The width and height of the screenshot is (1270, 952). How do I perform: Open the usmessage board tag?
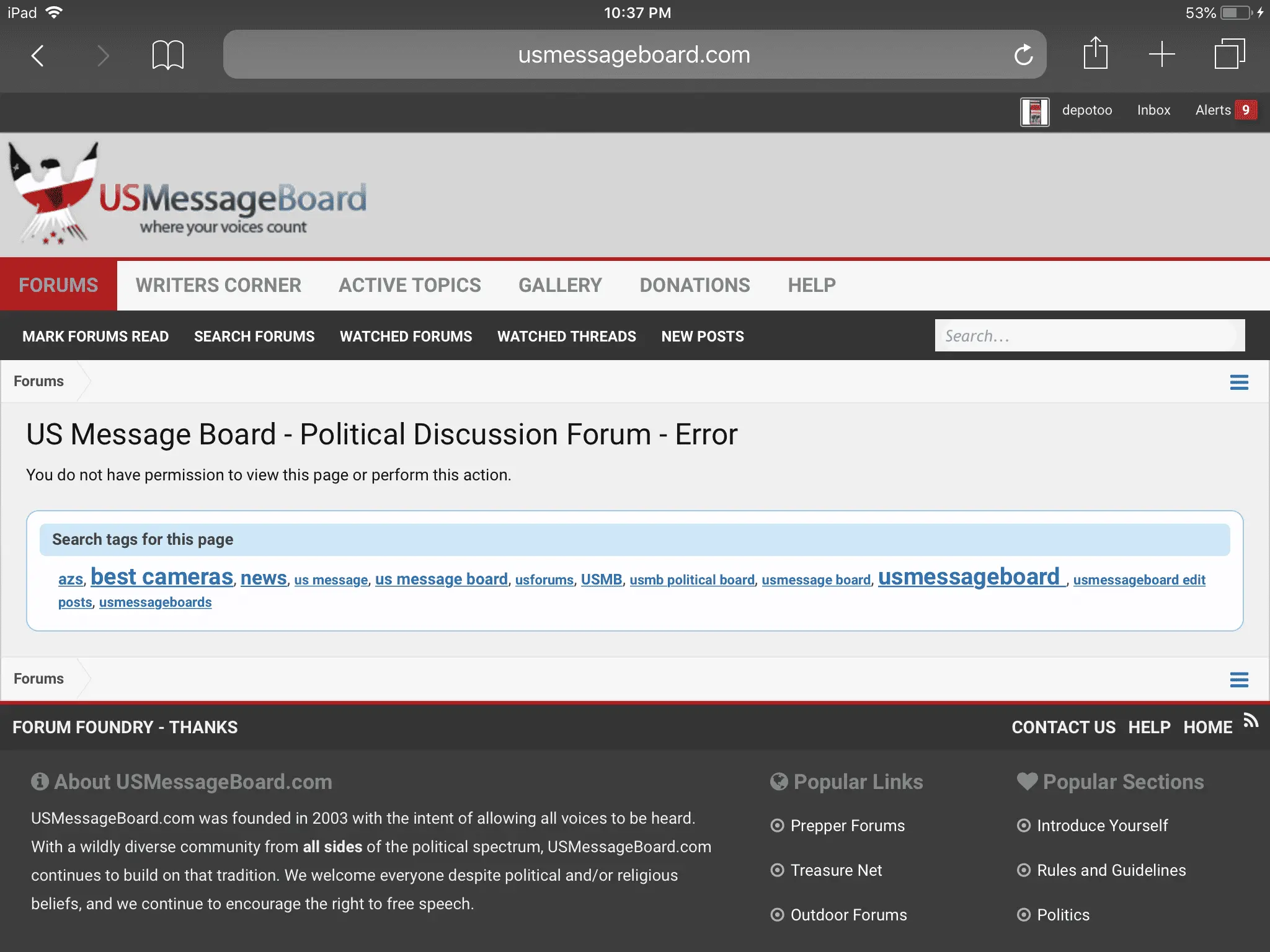pos(816,580)
